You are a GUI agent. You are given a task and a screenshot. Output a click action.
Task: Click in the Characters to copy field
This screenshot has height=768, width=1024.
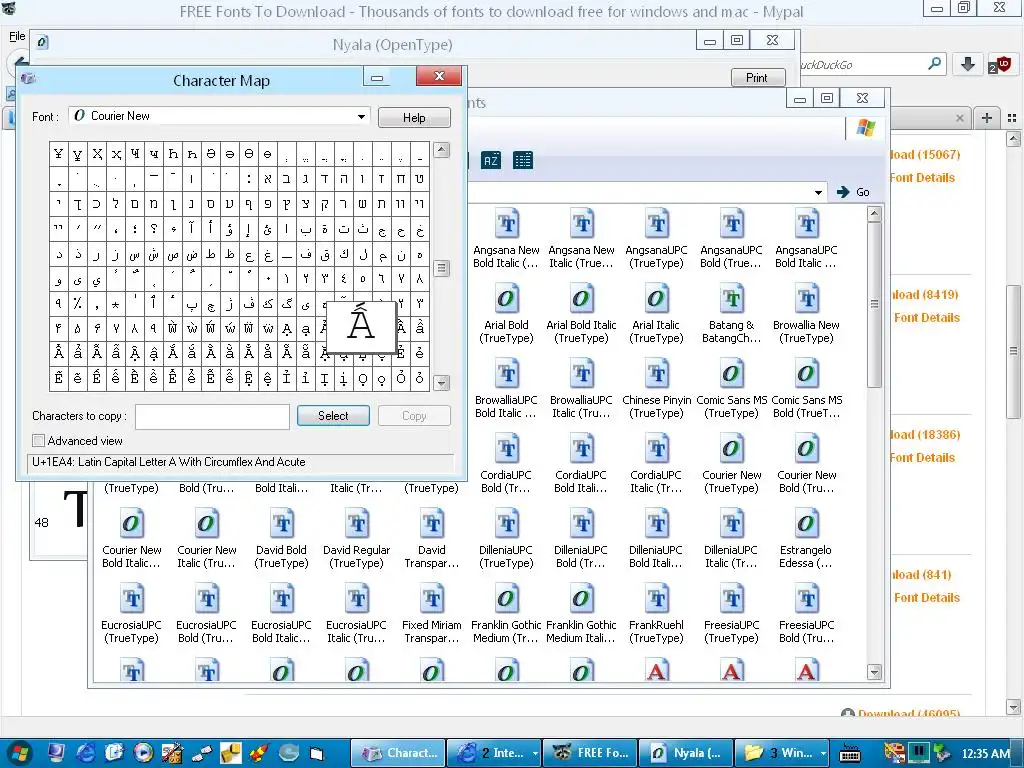pos(212,417)
